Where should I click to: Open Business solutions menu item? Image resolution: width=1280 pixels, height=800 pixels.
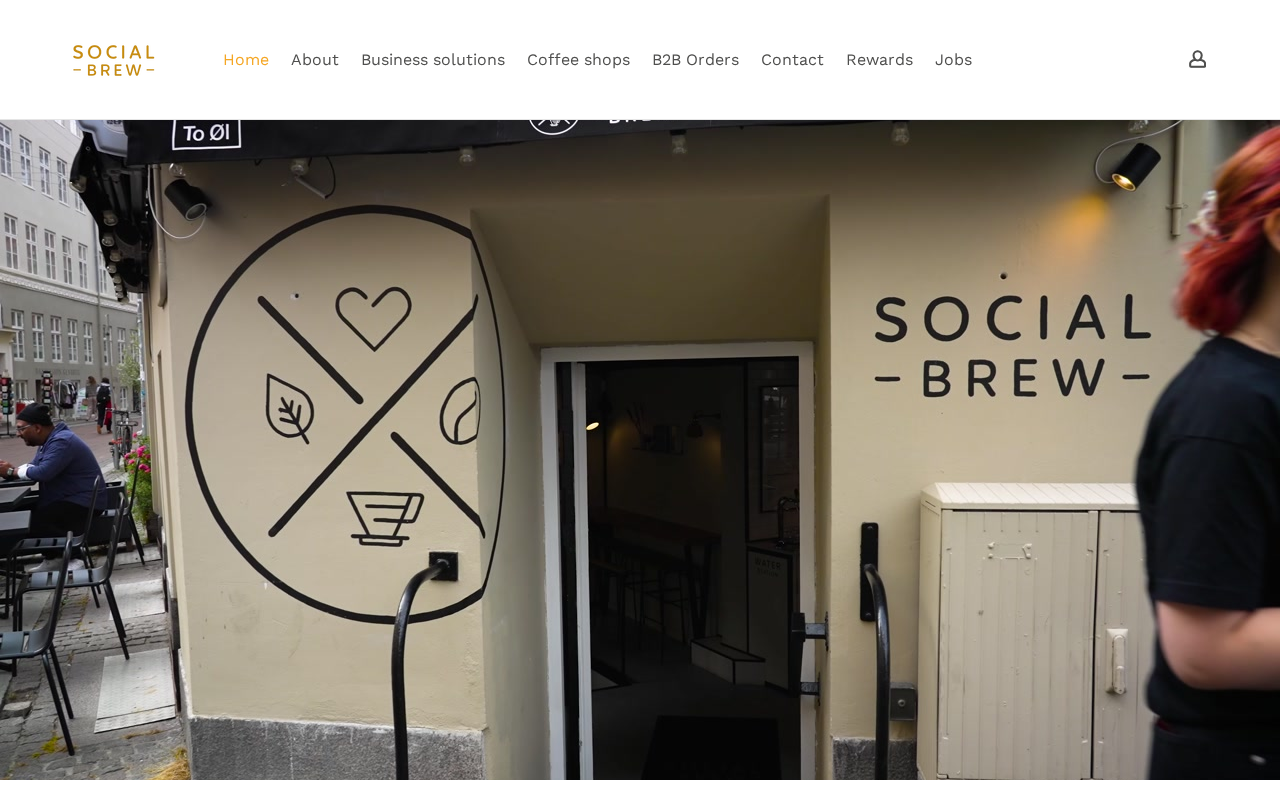433,60
